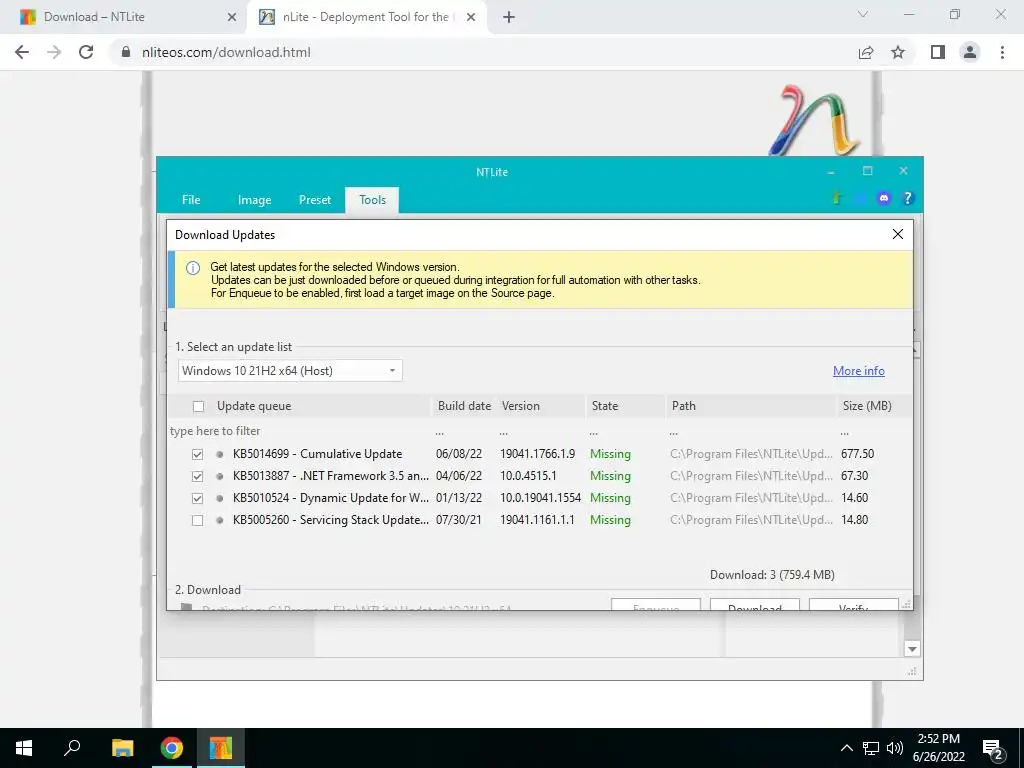Check KB5005260 Servicing Stack Update
Viewport: 1024px width, 768px height.
pos(197,520)
